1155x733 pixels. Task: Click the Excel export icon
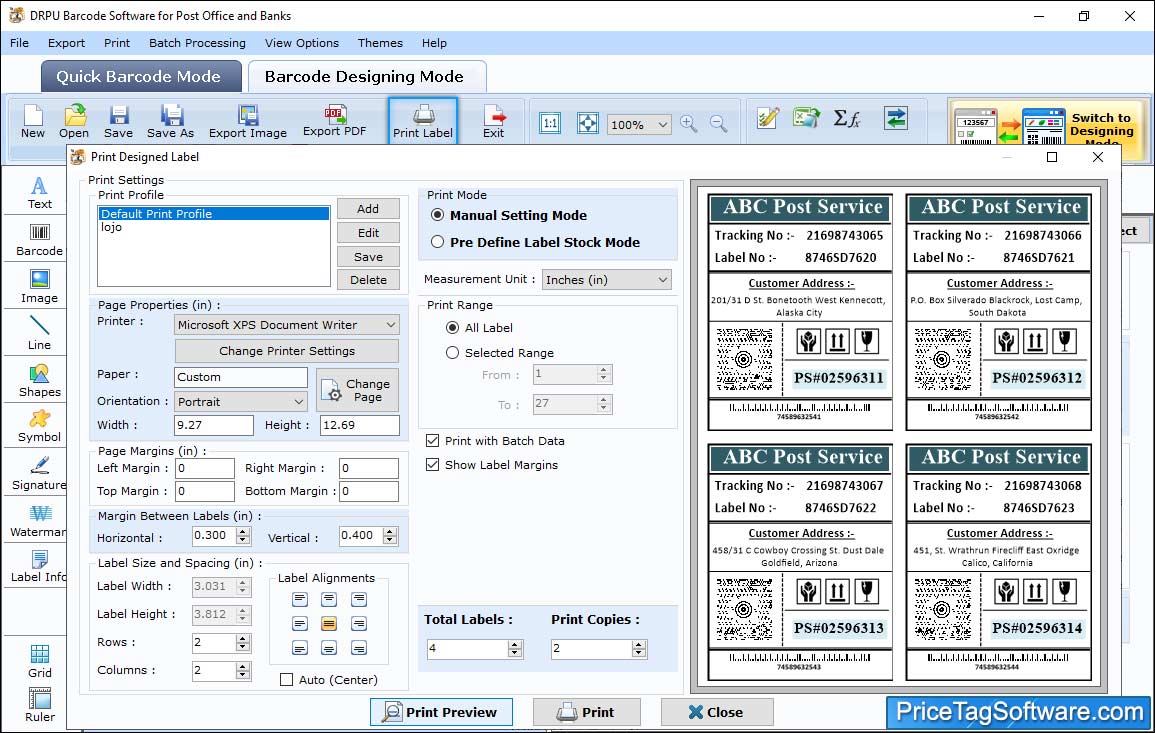pos(807,118)
